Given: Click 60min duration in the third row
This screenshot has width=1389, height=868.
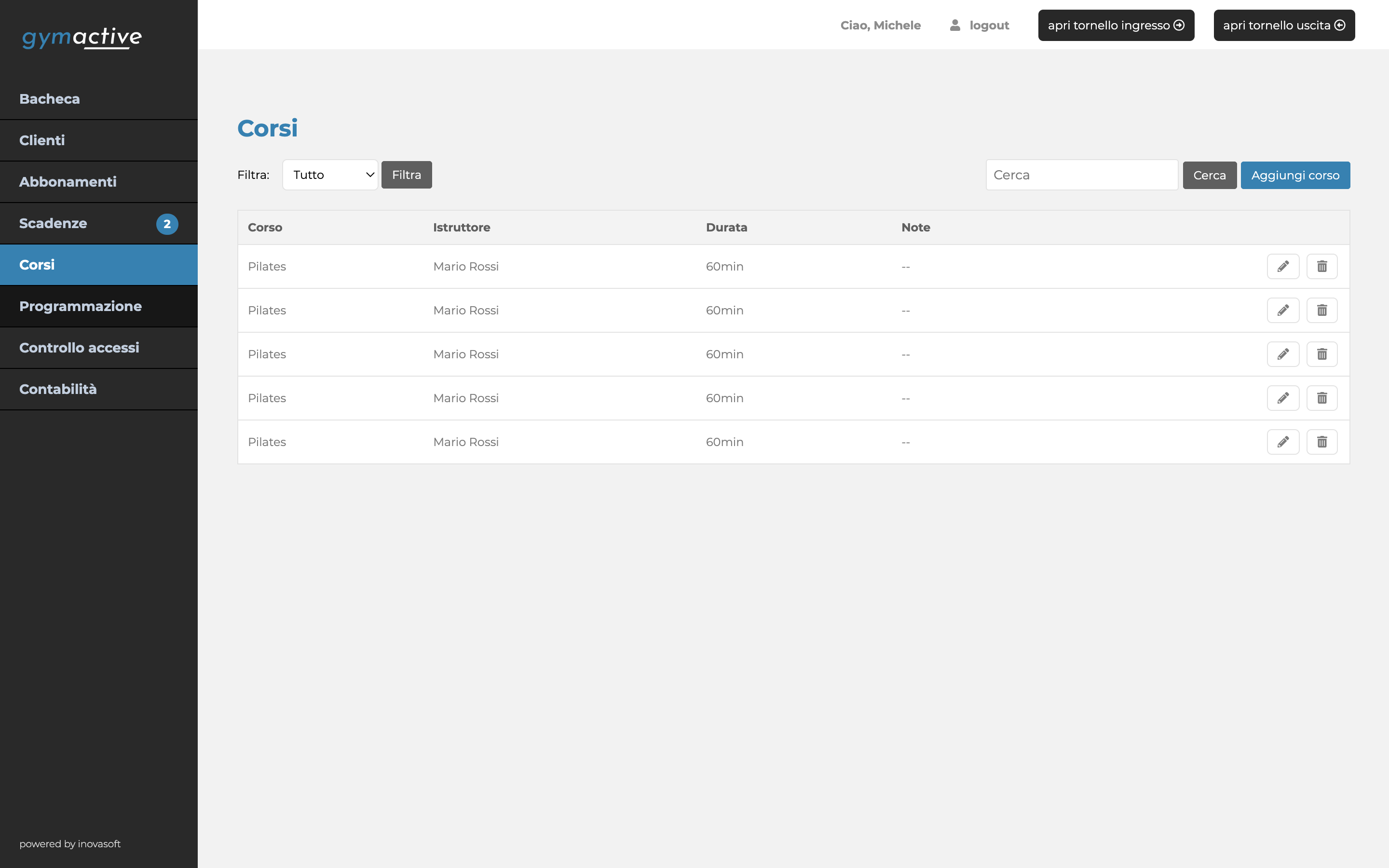Looking at the screenshot, I should click(x=724, y=354).
